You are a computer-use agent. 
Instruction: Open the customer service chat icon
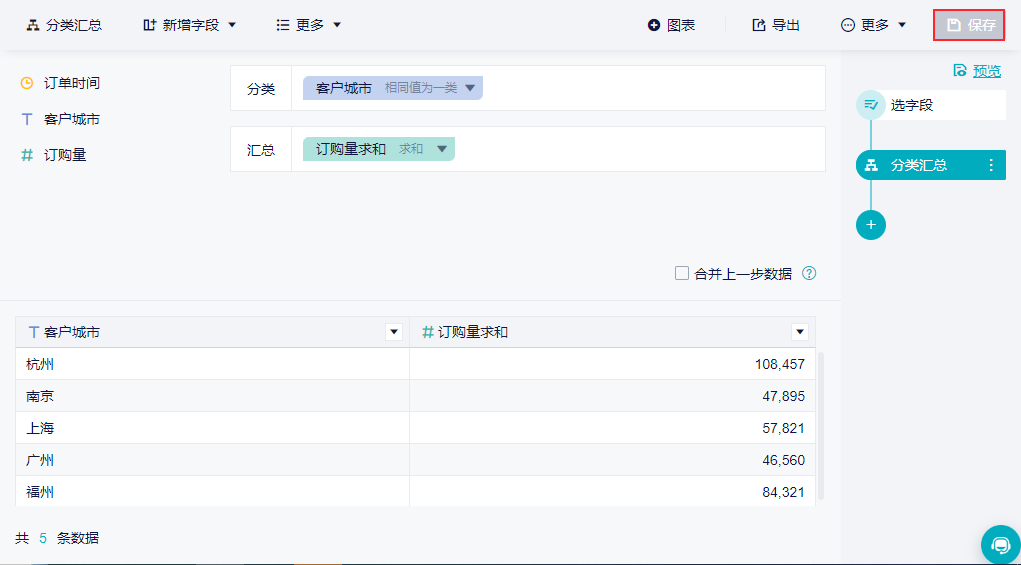point(1000,544)
